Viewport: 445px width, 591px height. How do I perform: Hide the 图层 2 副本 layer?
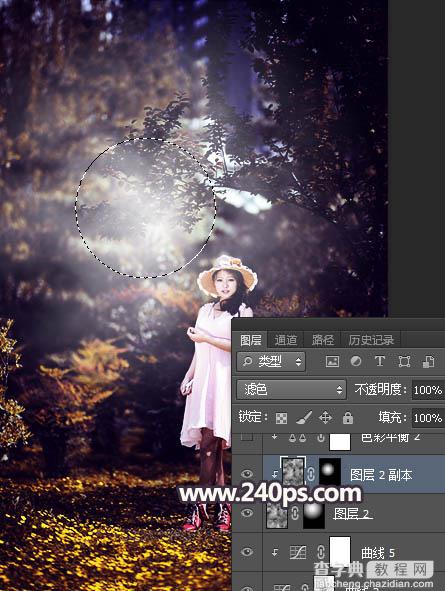[x=247, y=474]
